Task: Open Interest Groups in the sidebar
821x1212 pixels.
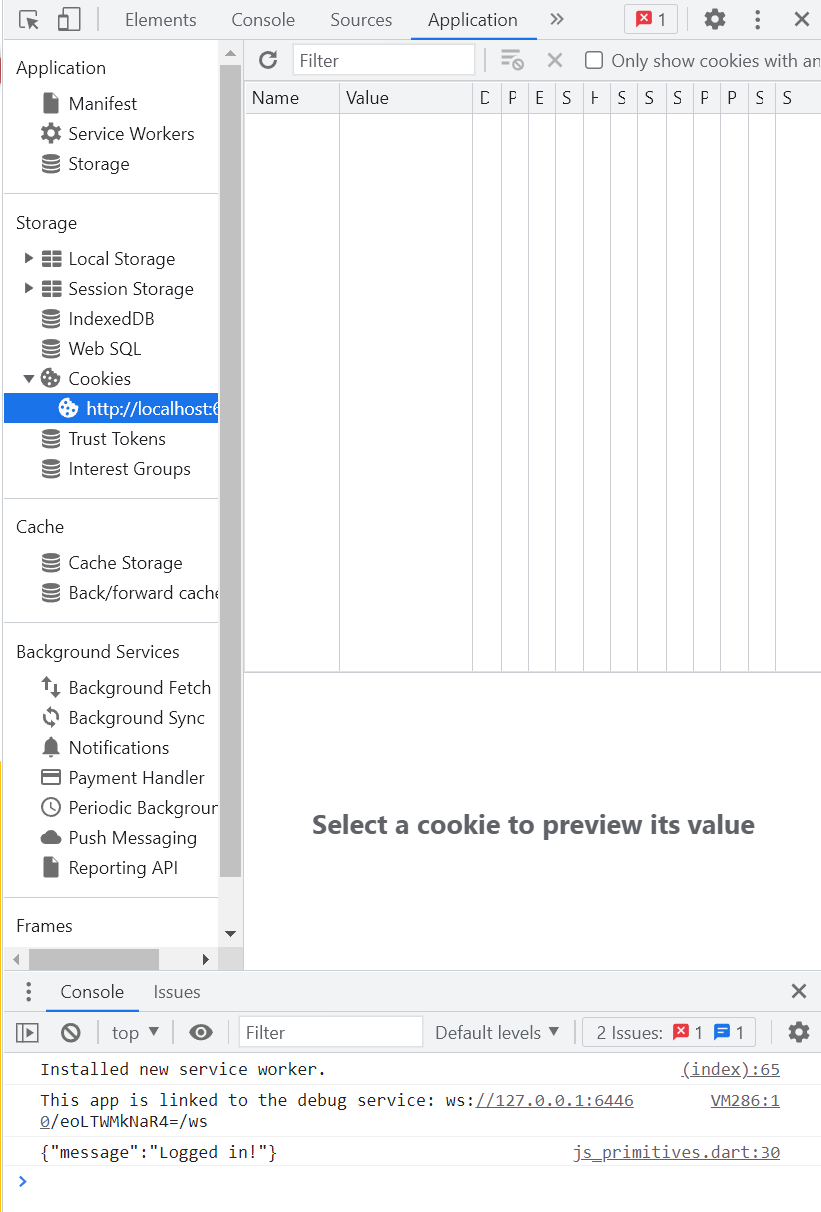Action: pos(115,469)
